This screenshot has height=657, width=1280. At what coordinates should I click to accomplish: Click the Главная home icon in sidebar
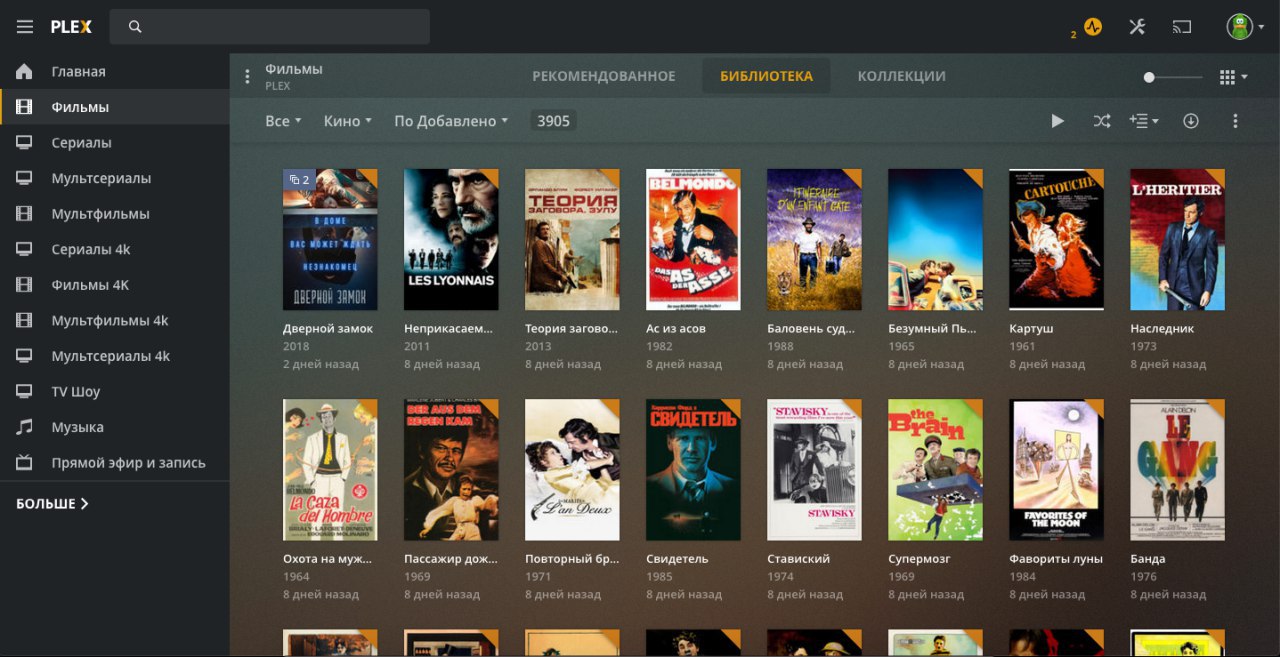click(x=25, y=72)
